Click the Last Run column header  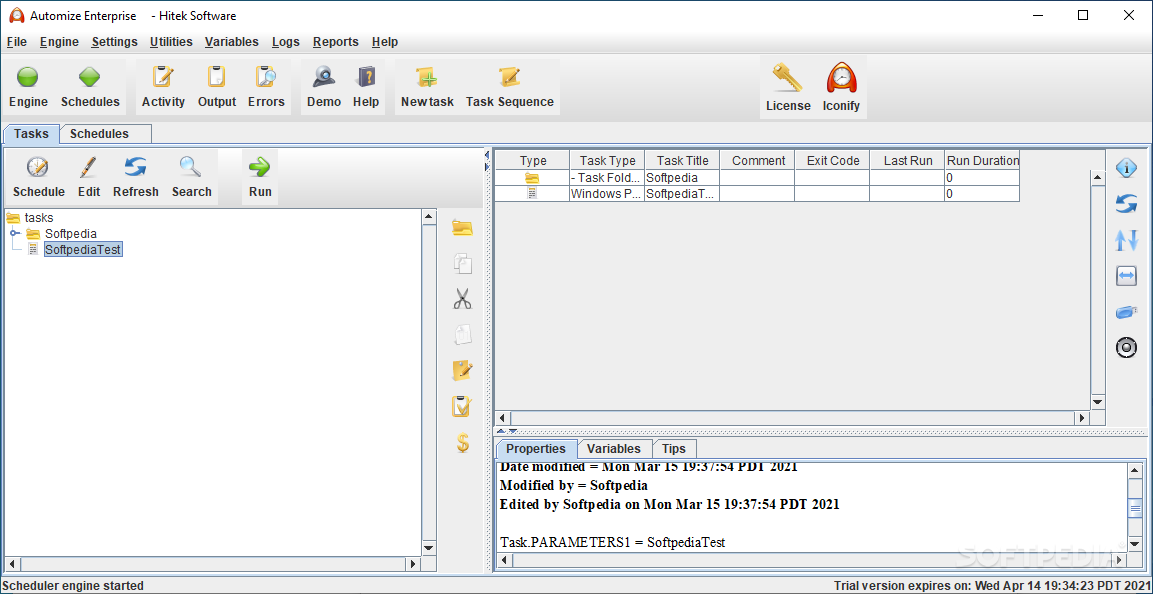coord(908,160)
